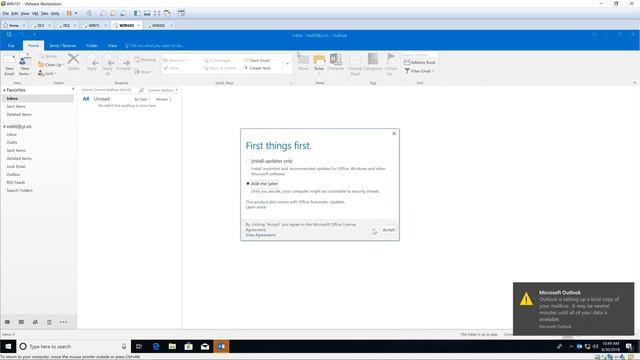Open the Clean Up dropdown
Image resolution: width=640 pixels, height=360 pixels.
click(51, 65)
